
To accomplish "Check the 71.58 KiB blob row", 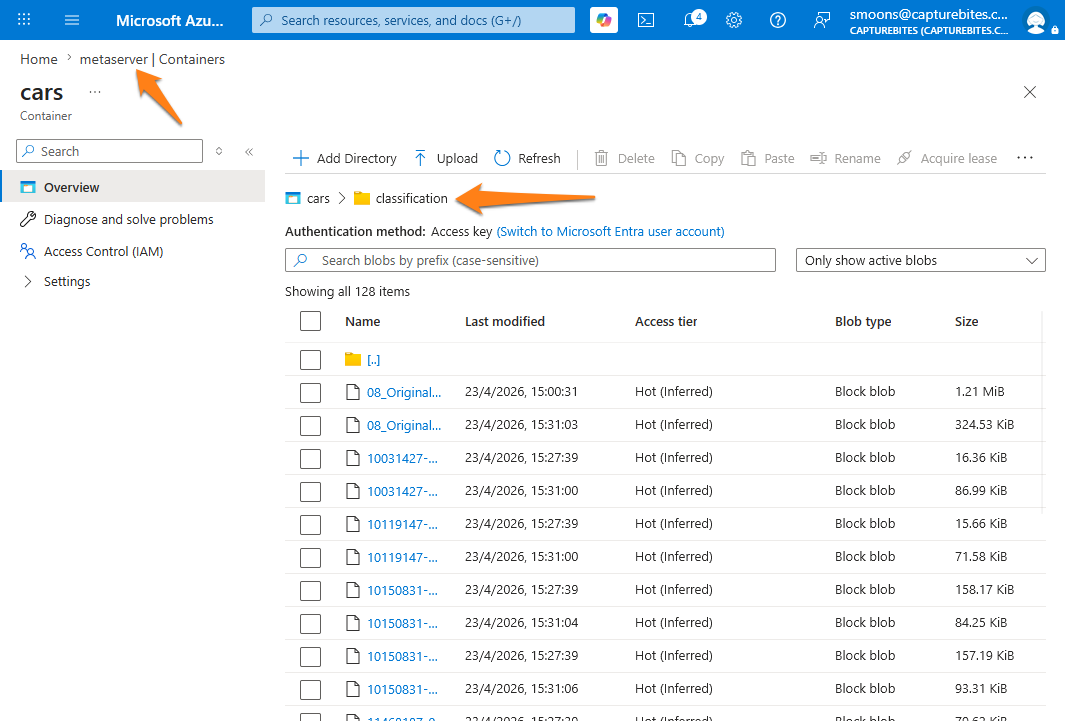I will tap(310, 557).
